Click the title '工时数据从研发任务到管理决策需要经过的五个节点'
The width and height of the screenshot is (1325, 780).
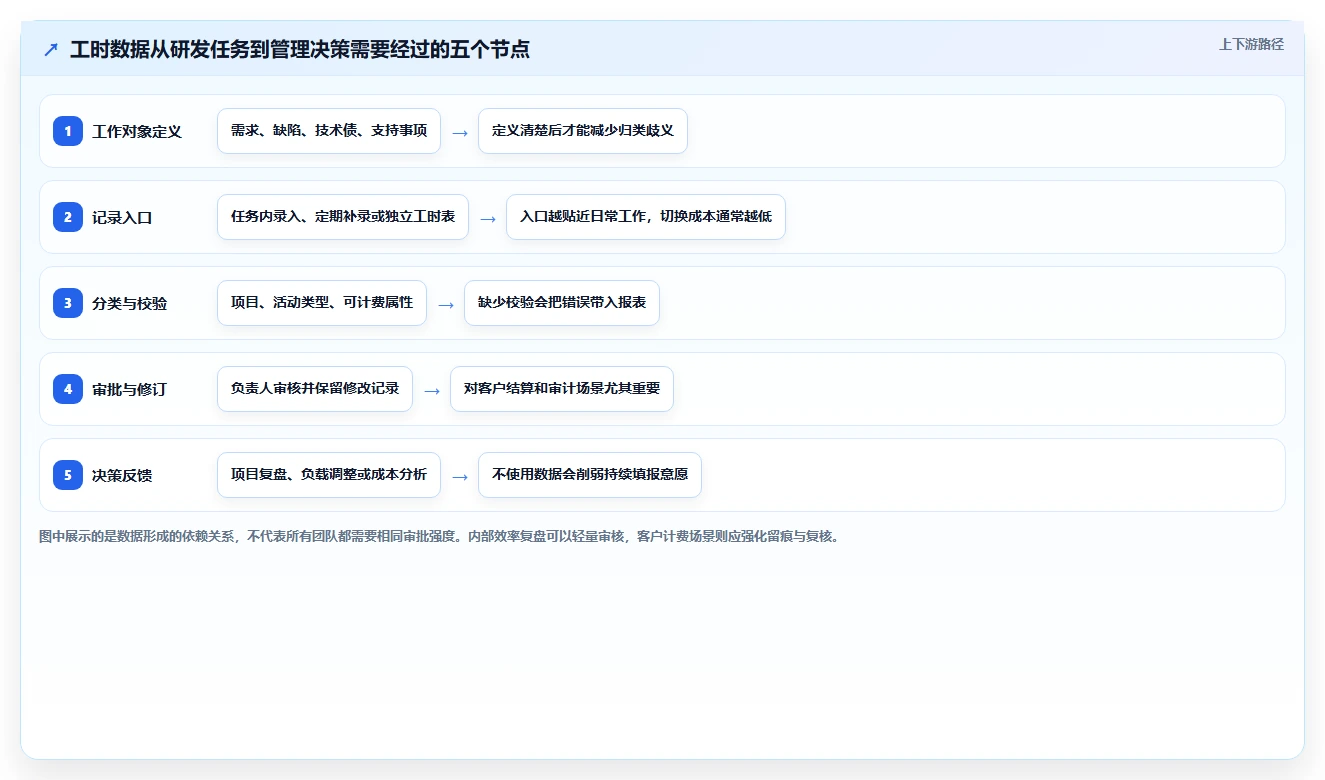(300, 50)
